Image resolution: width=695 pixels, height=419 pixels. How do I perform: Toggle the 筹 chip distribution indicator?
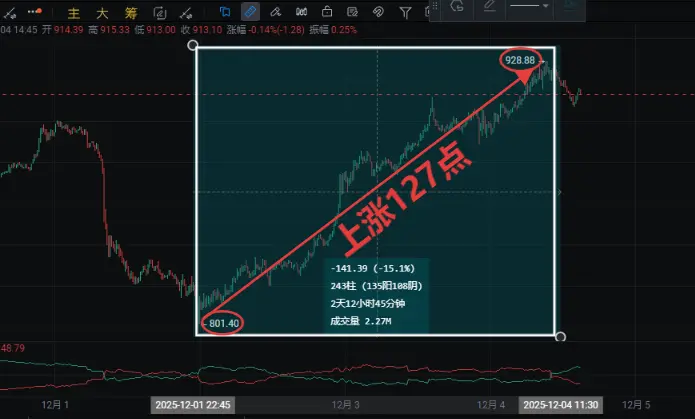[131, 13]
